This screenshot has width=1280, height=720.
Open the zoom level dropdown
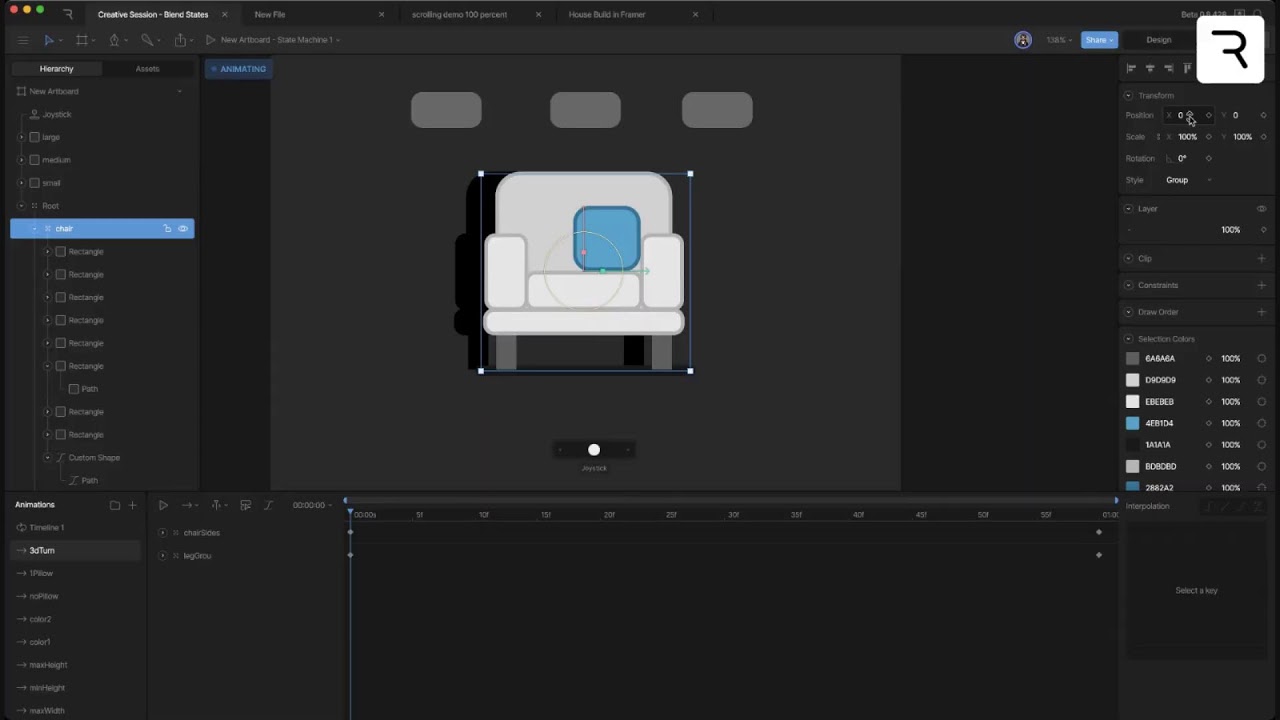1059,40
